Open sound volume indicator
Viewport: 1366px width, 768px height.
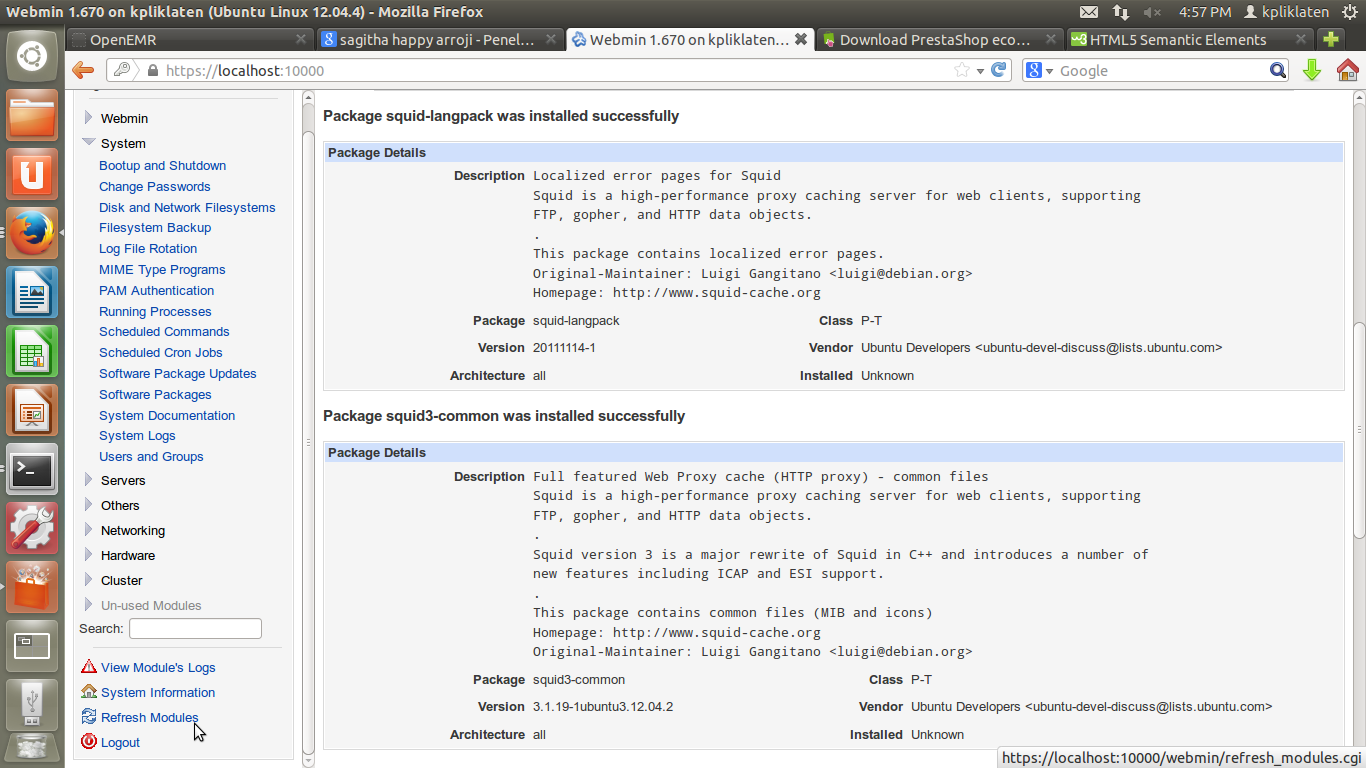point(1152,12)
